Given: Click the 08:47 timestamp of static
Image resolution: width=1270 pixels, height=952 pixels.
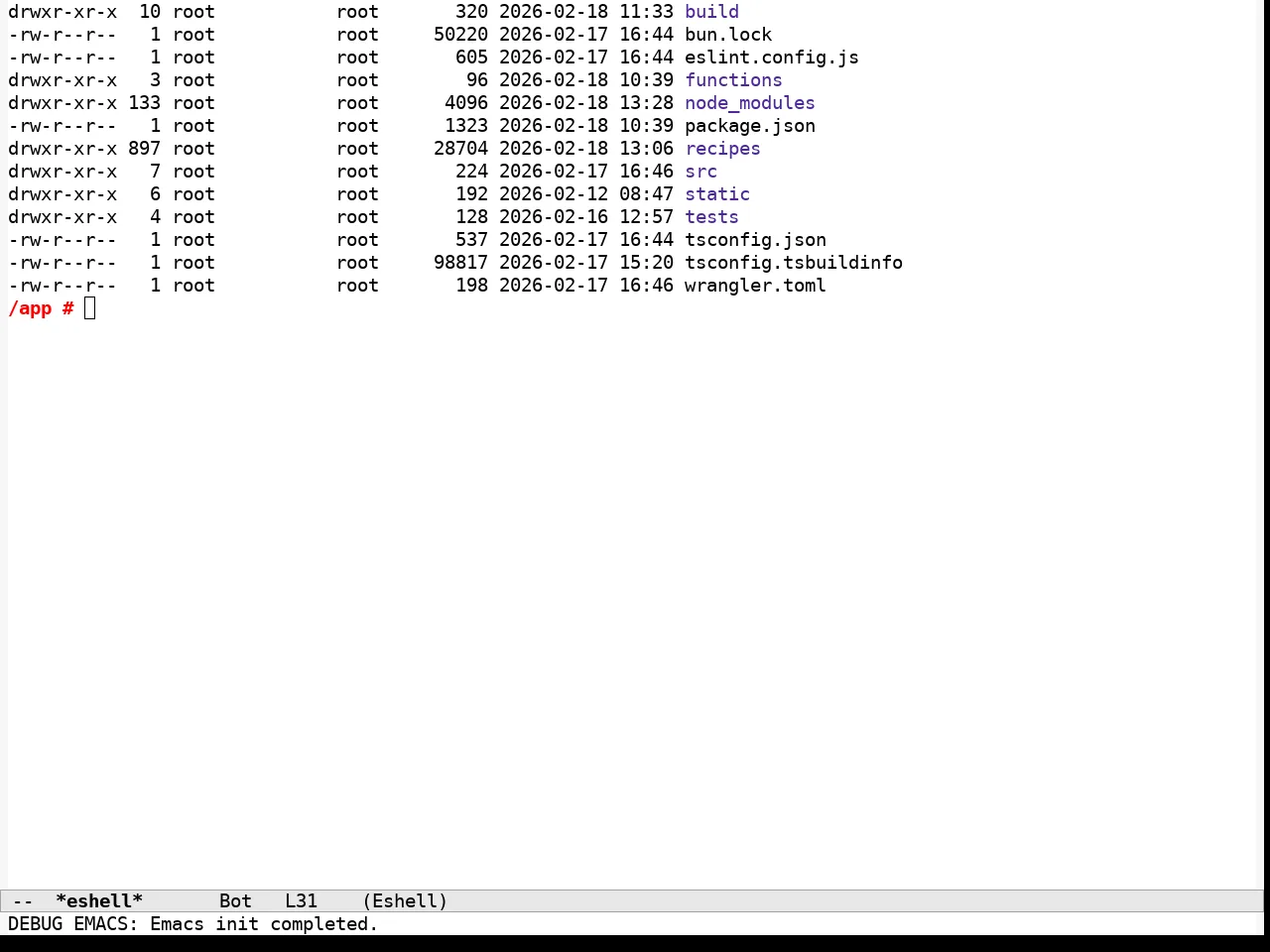Looking at the screenshot, I should click(646, 194).
